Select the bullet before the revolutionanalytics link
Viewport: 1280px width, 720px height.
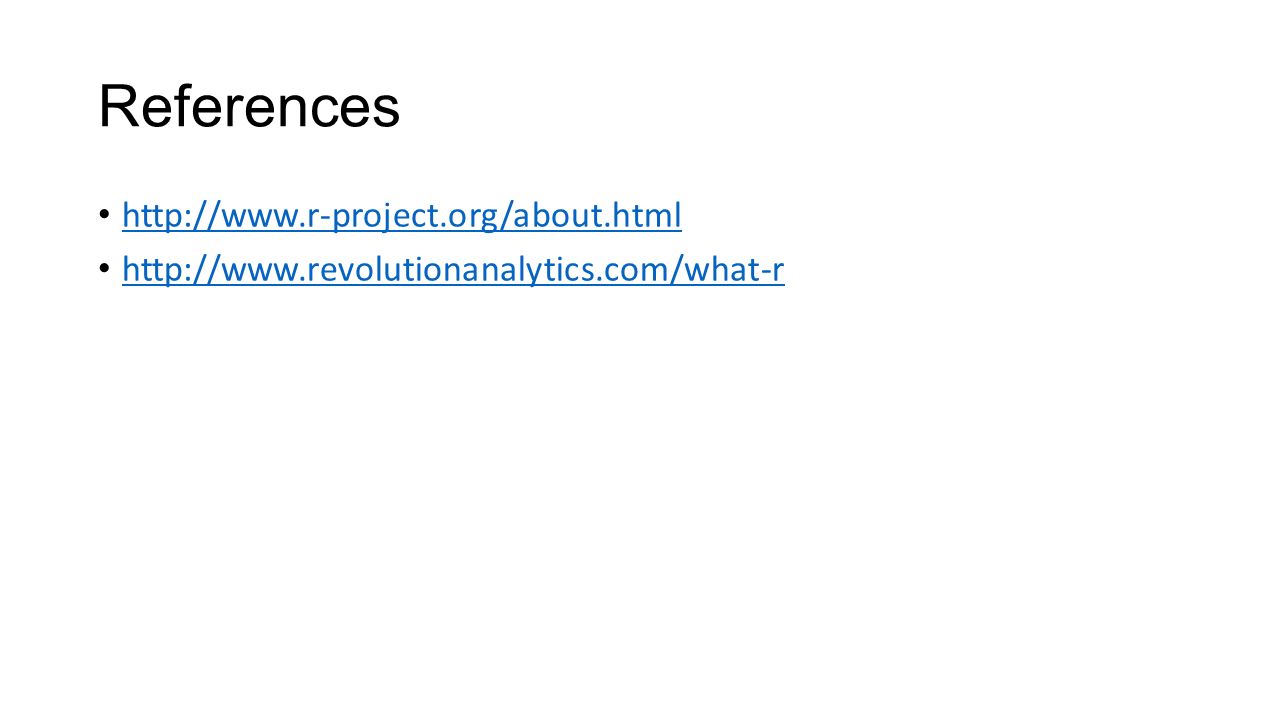[105, 269]
